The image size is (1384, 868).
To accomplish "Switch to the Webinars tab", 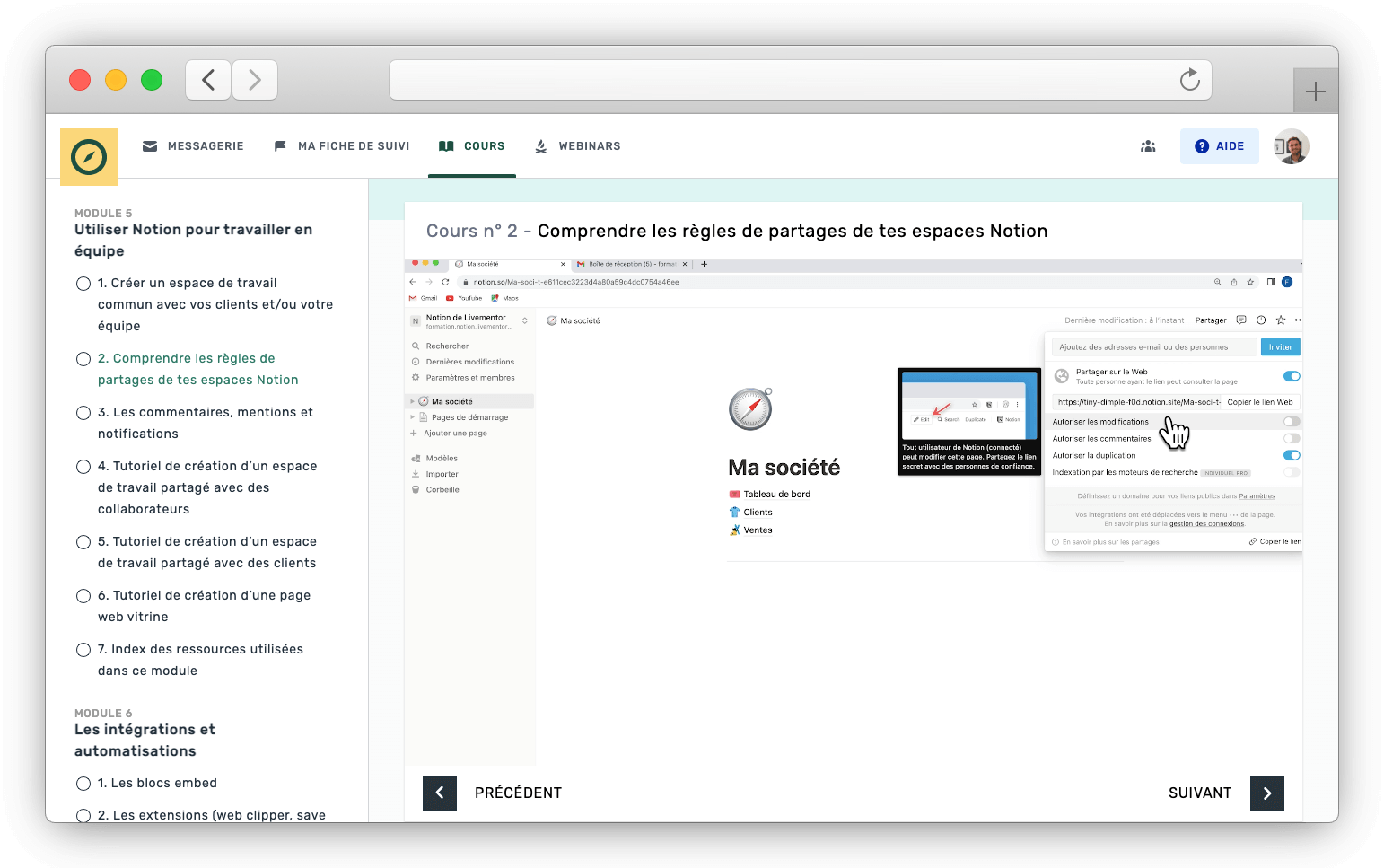I will click(x=577, y=146).
